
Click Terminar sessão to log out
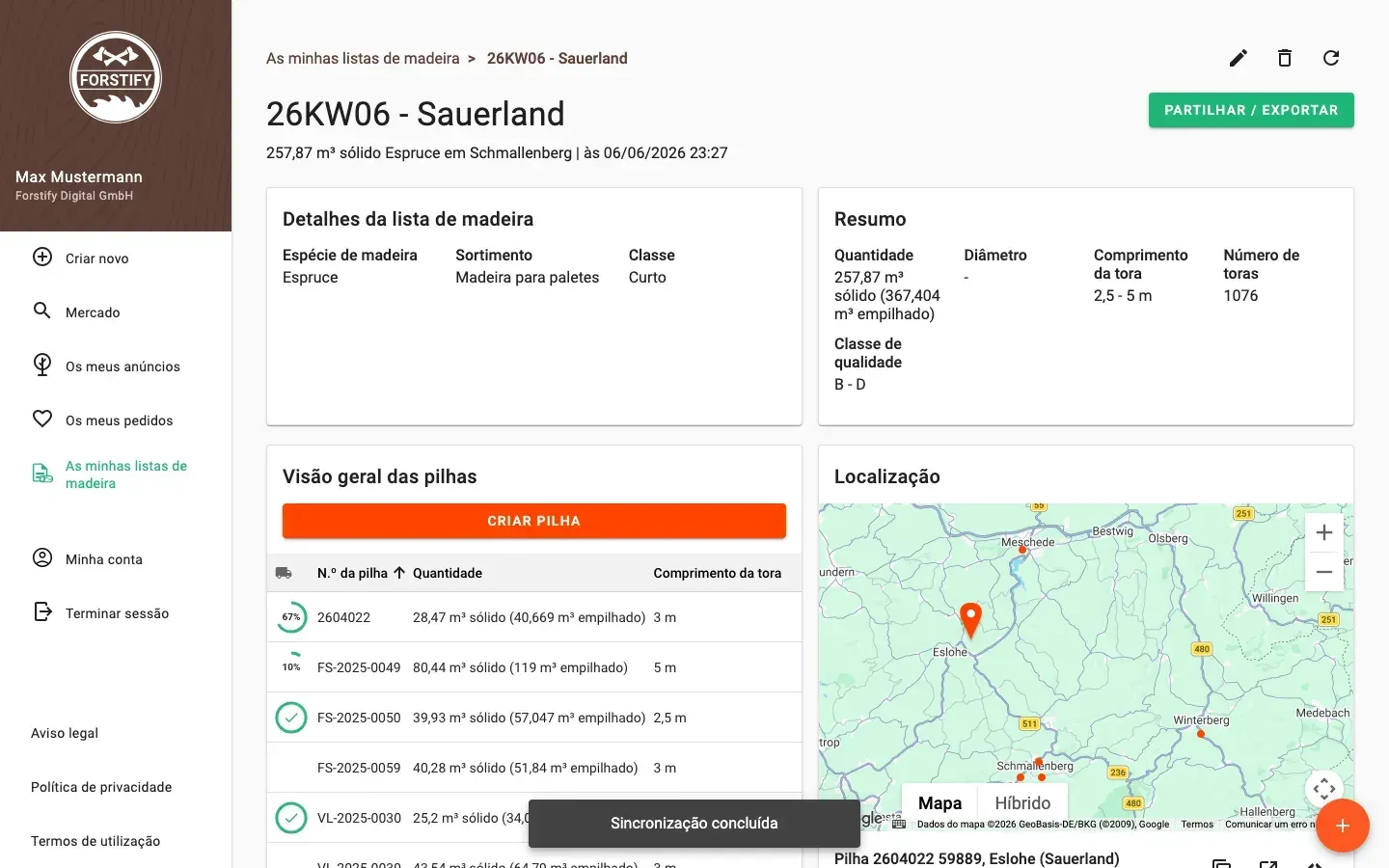(116, 613)
